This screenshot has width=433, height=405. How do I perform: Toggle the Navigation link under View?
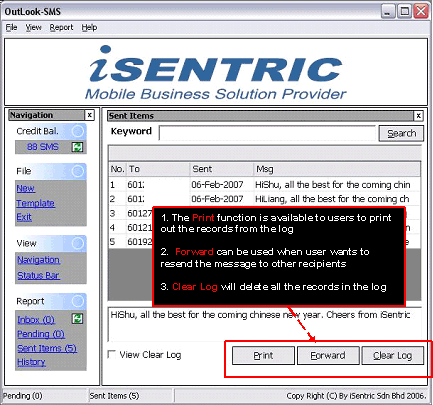[x=39, y=260]
